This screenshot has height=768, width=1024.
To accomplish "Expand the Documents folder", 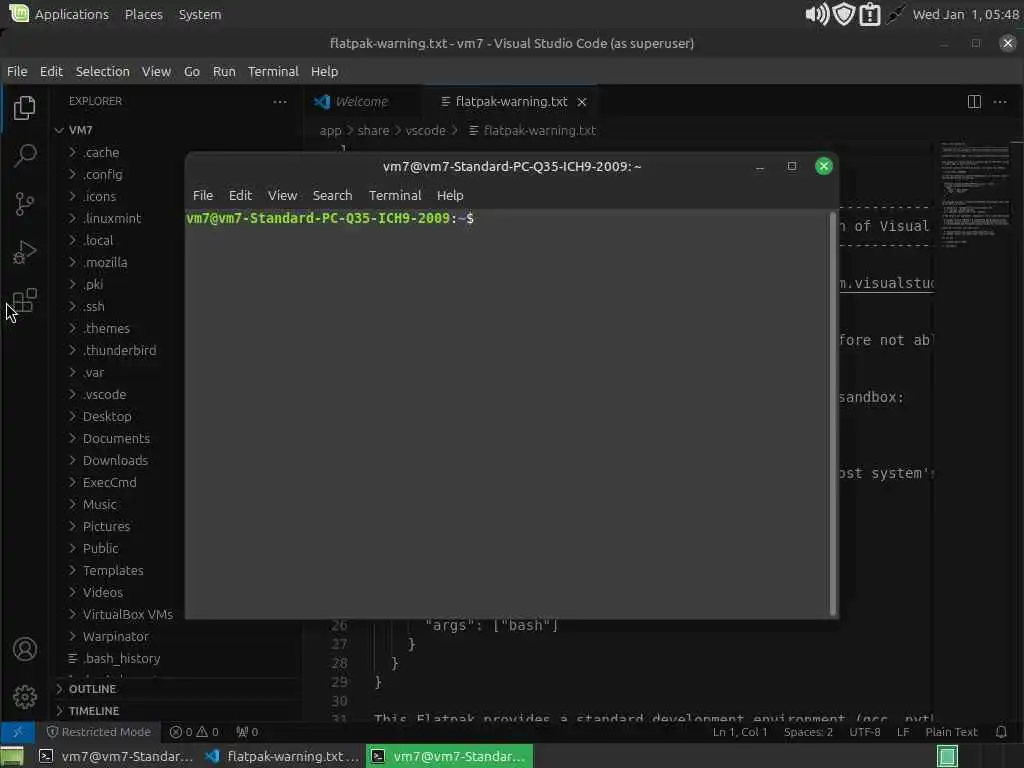I will point(116,438).
